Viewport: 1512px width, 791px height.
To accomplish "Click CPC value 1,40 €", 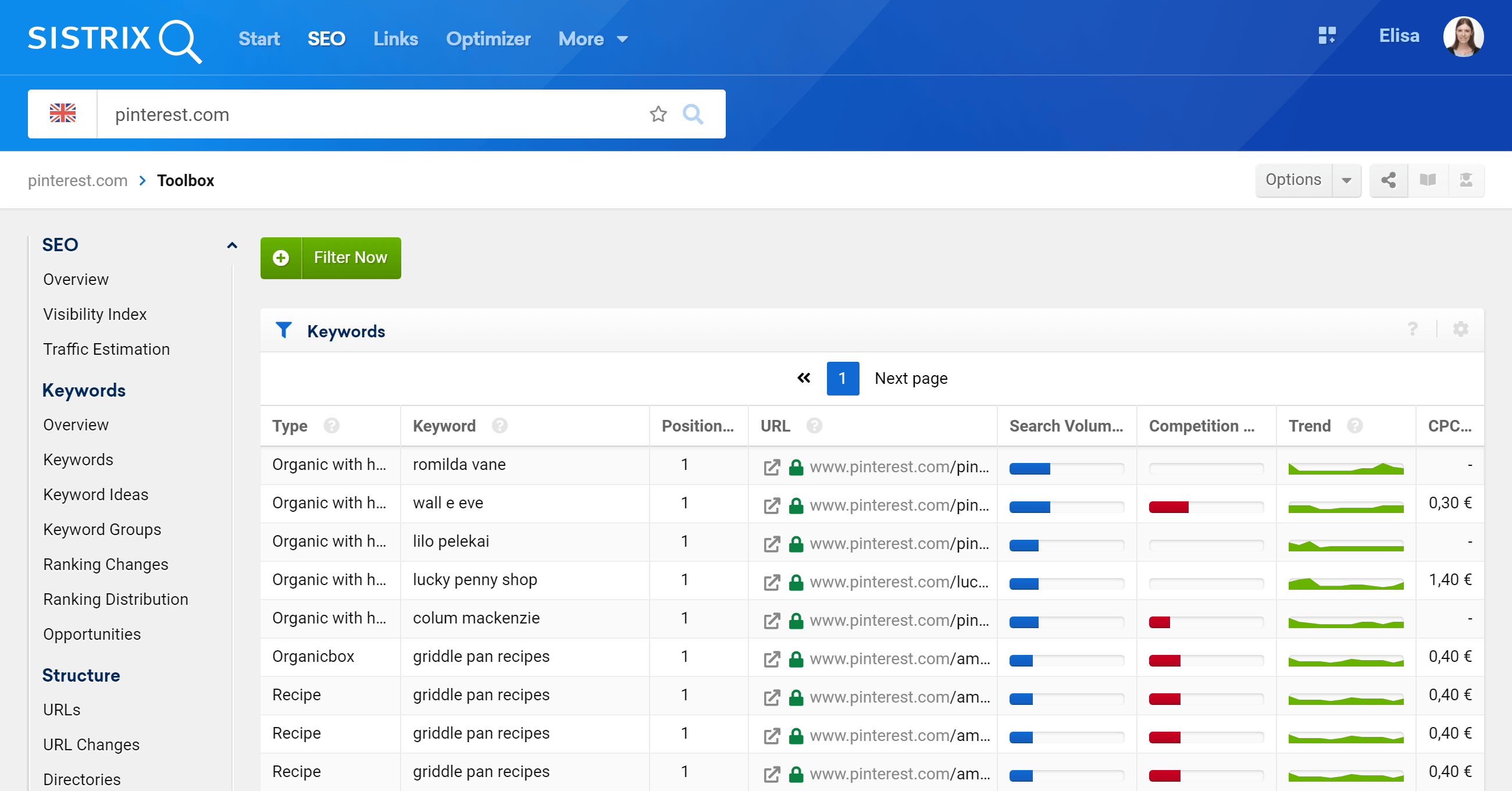I will pos(1450,580).
